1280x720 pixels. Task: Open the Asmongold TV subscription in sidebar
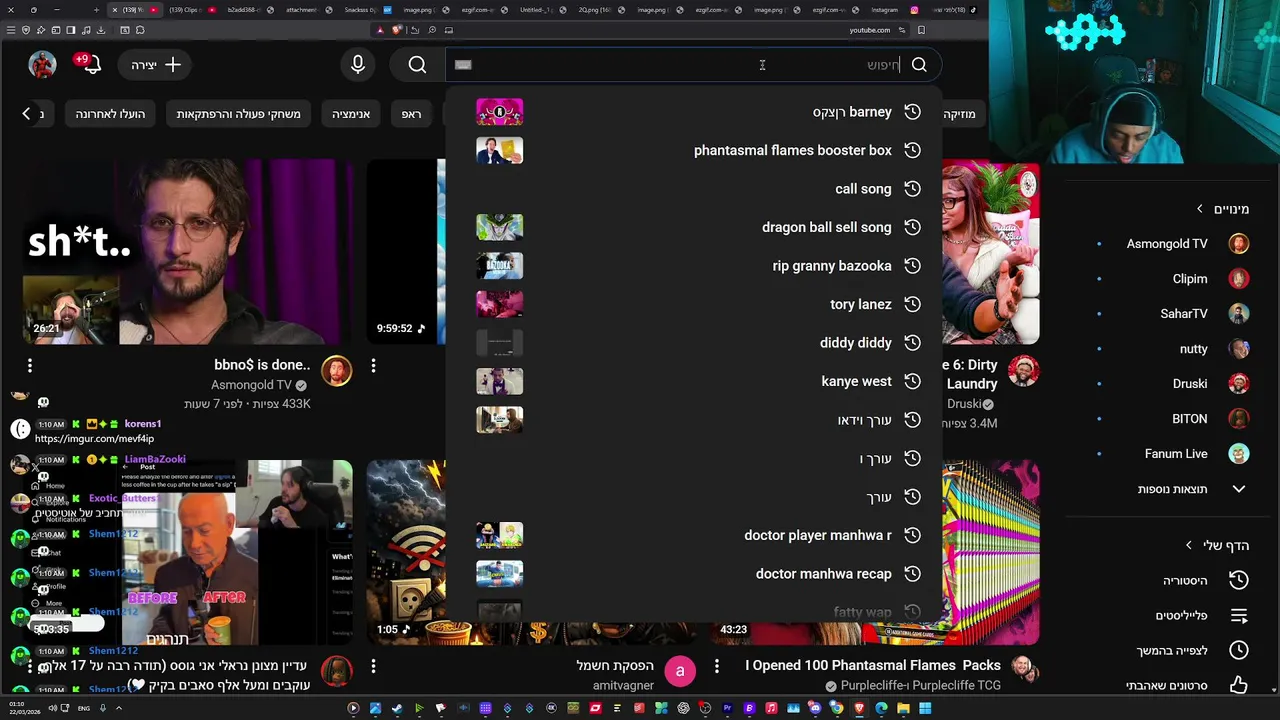[1169, 243]
